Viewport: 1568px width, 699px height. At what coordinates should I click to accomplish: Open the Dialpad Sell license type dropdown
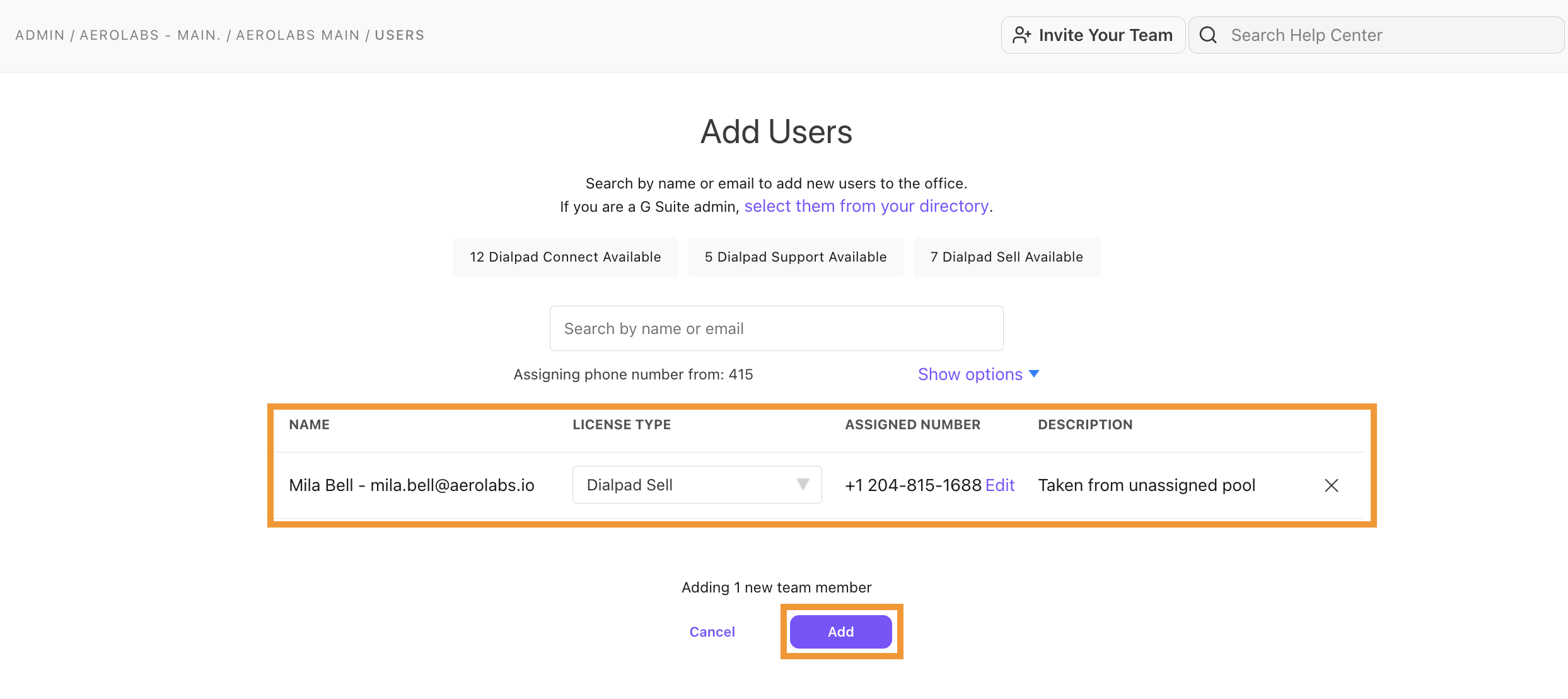pyautogui.click(x=697, y=485)
